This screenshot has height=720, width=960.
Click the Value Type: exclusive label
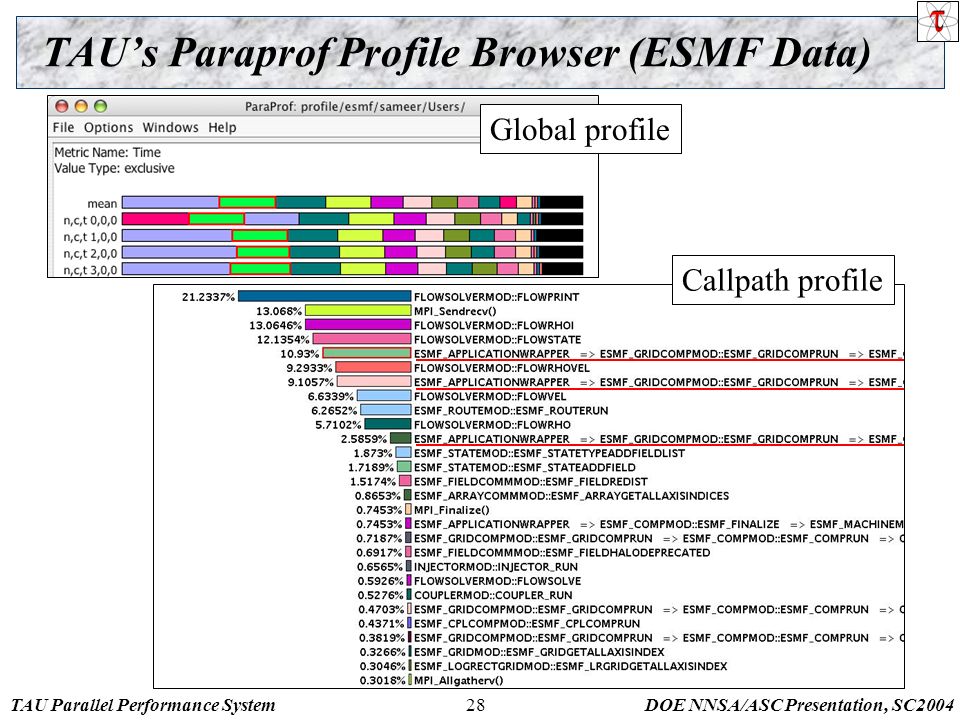pos(114,168)
